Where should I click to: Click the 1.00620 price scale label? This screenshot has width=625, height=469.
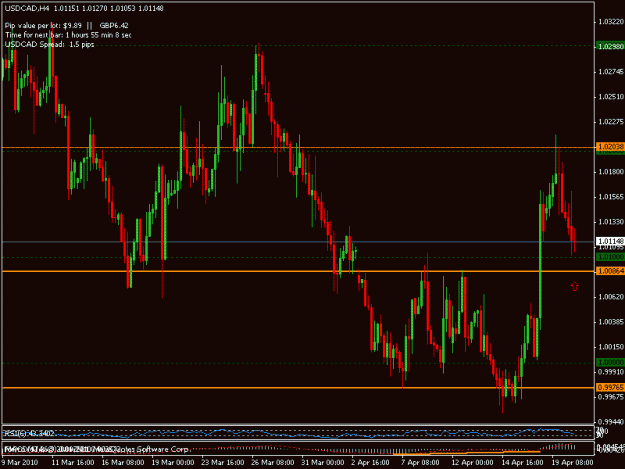pyautogui.click(x=611, y=297)
